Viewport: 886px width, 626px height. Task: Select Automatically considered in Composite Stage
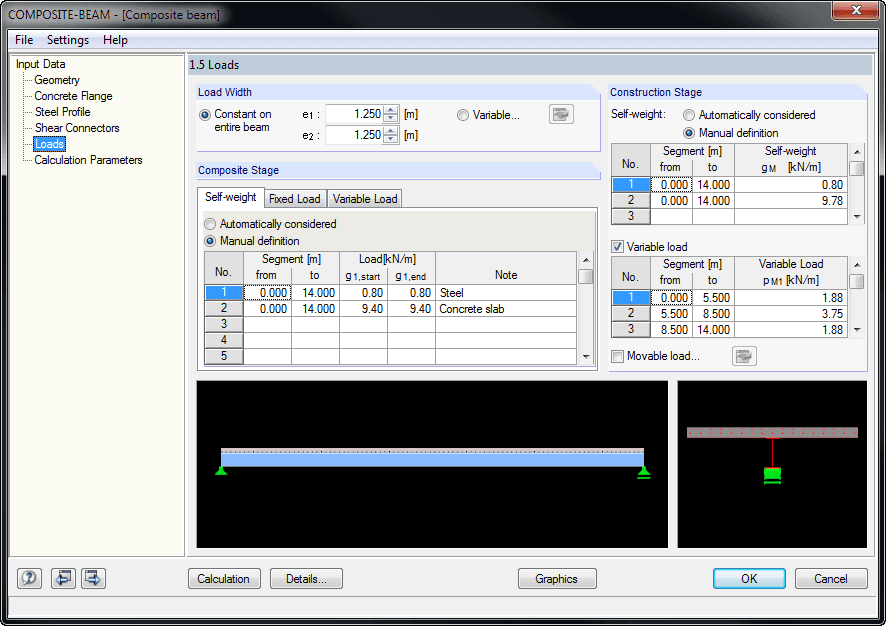210,224
